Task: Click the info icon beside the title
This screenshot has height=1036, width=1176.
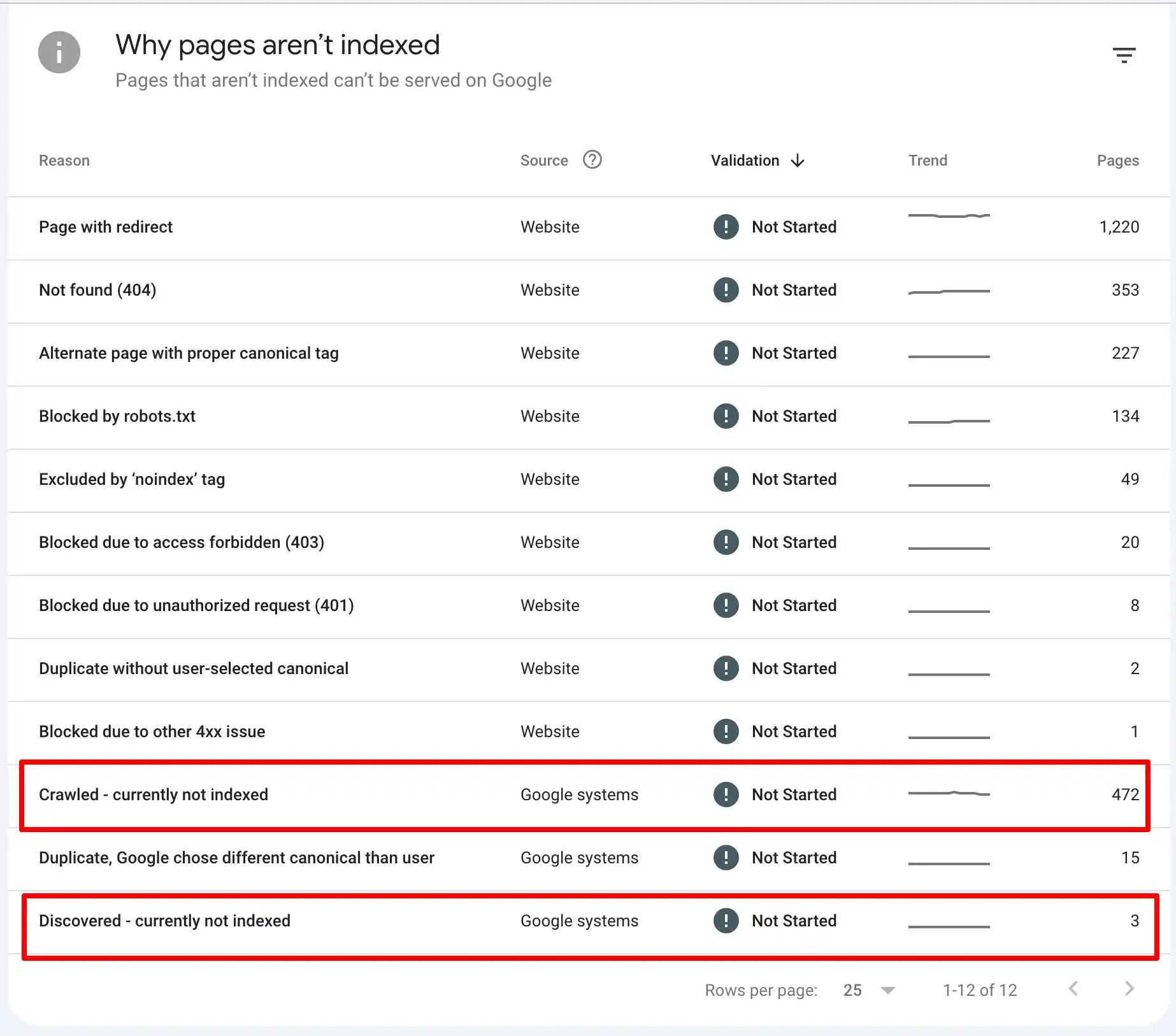Action: (59, 52)
